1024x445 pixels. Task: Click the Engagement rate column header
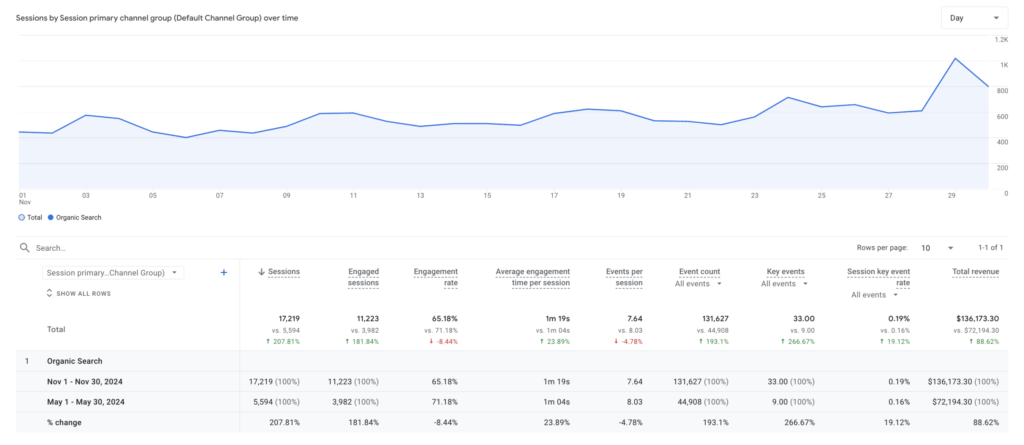(x=436, y=277)
